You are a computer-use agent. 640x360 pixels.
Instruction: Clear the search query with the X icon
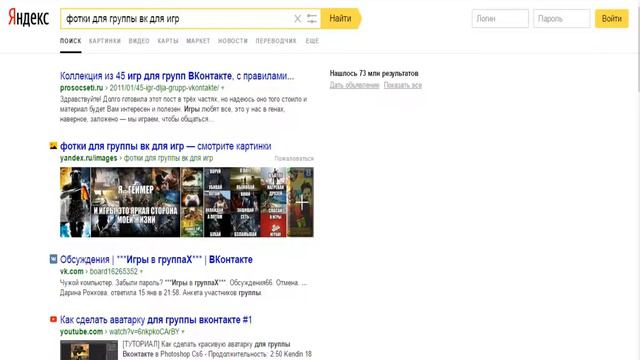tap(298, 18)
